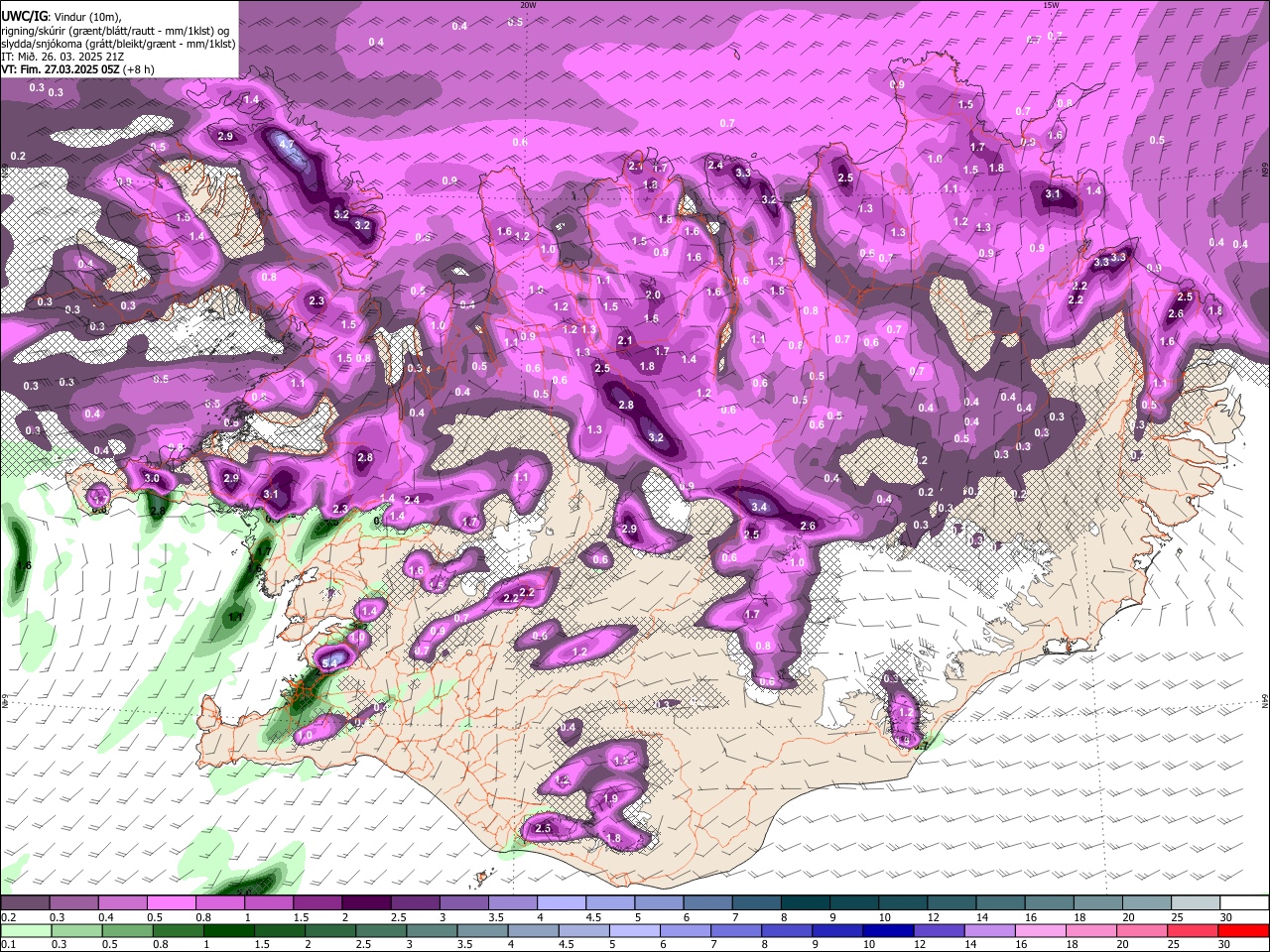
Task: Select the dark teal 8–9 snow legend swatch
Action: (x=806, y=903)
